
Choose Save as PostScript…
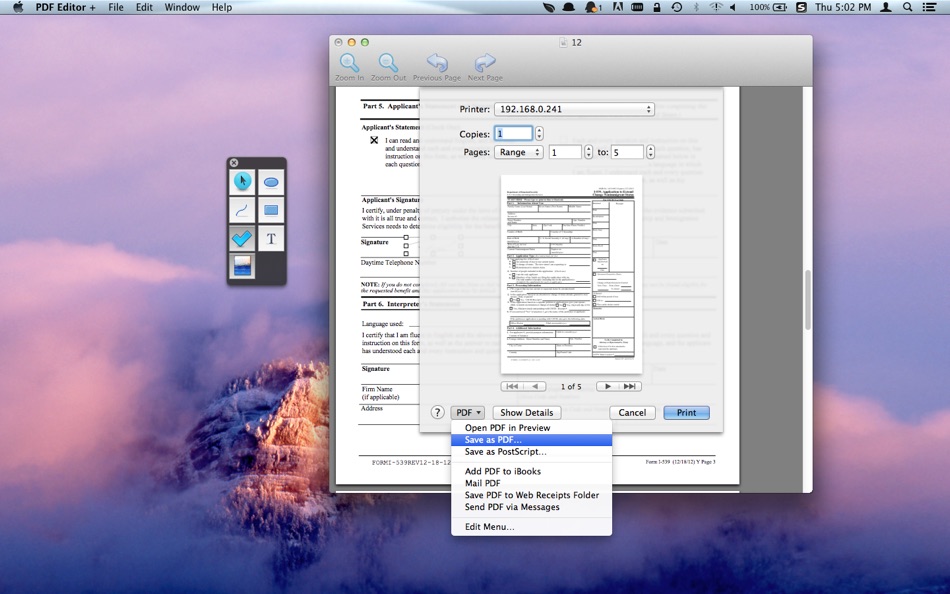[531, 452]
